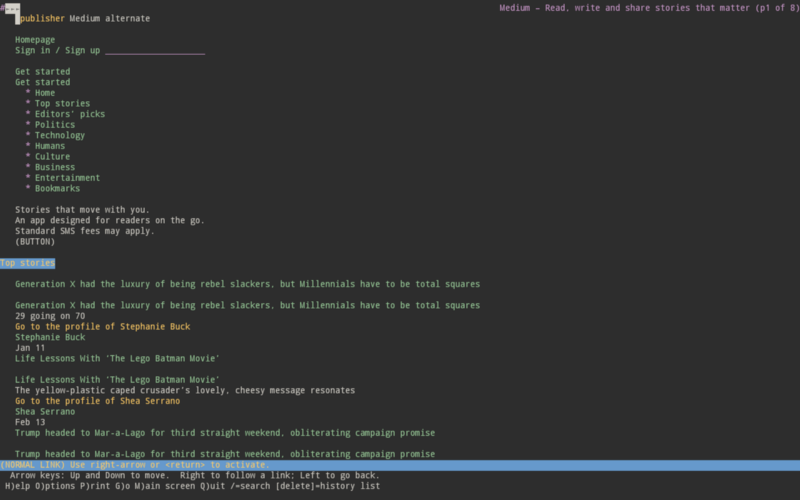Screen dimensions: 800x500
Task: Go to Entertainment category
Action: (x=67, y=178)
